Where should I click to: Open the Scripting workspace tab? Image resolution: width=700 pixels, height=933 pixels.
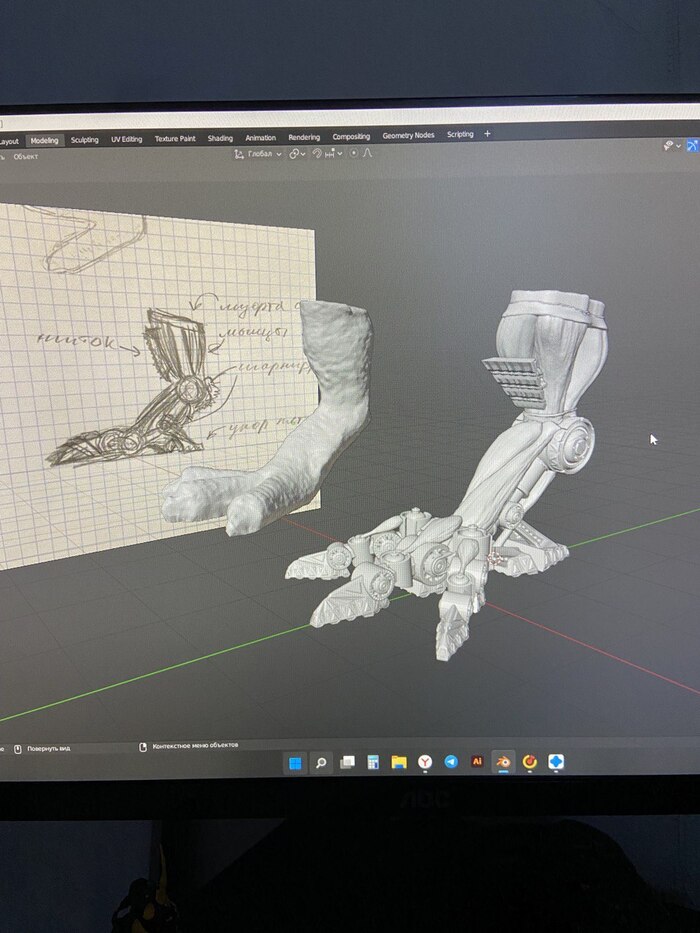tap(460, 134)
